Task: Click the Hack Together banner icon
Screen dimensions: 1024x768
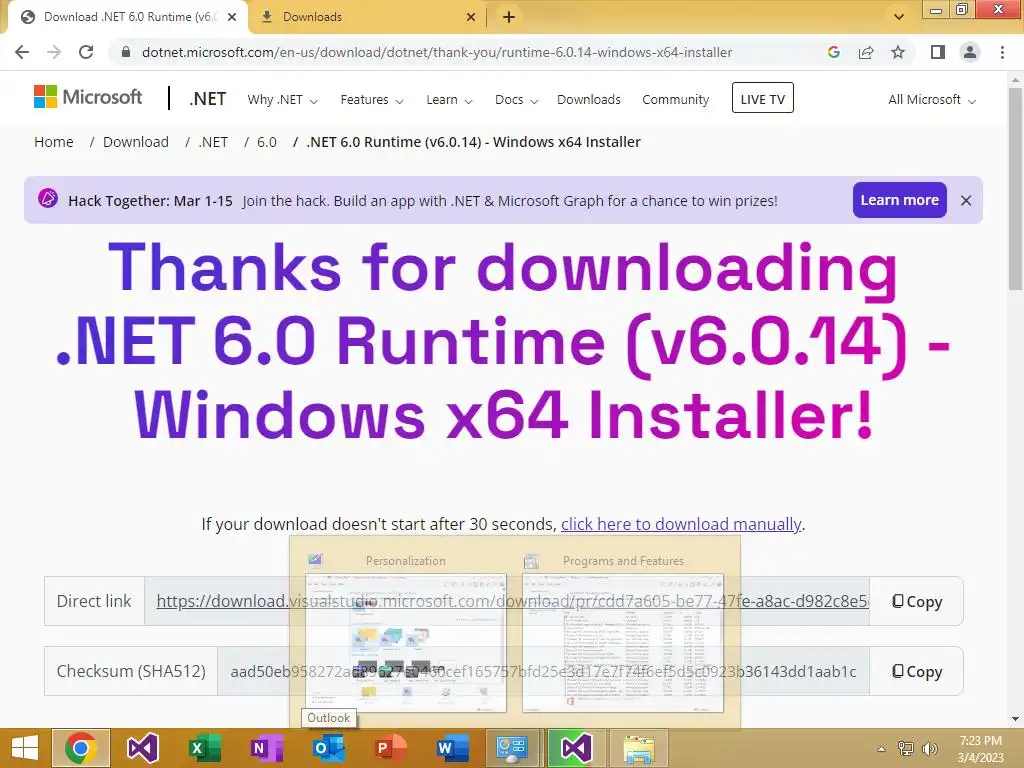Action: 48,198
